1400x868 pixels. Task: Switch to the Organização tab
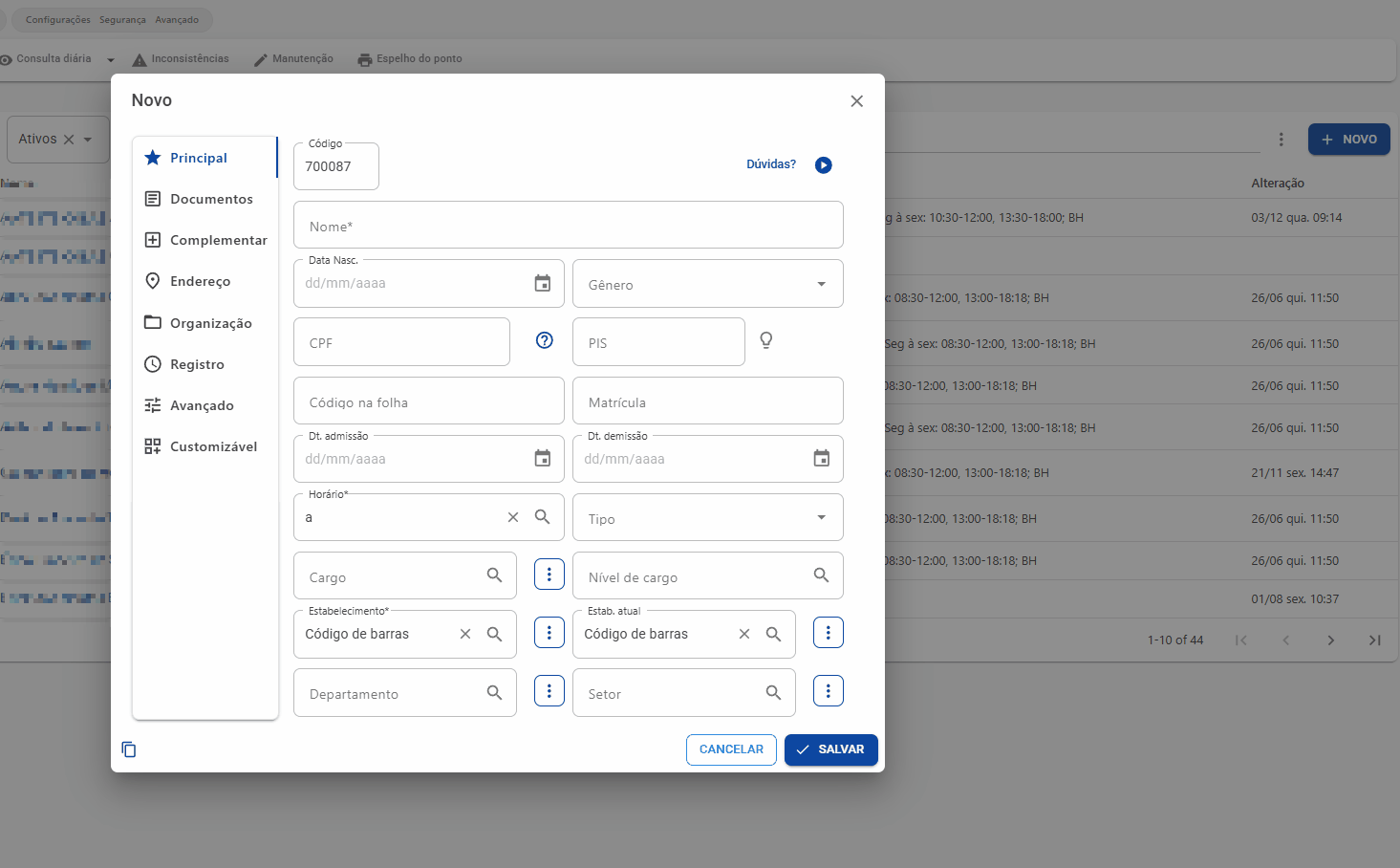(x=205, y=323)
